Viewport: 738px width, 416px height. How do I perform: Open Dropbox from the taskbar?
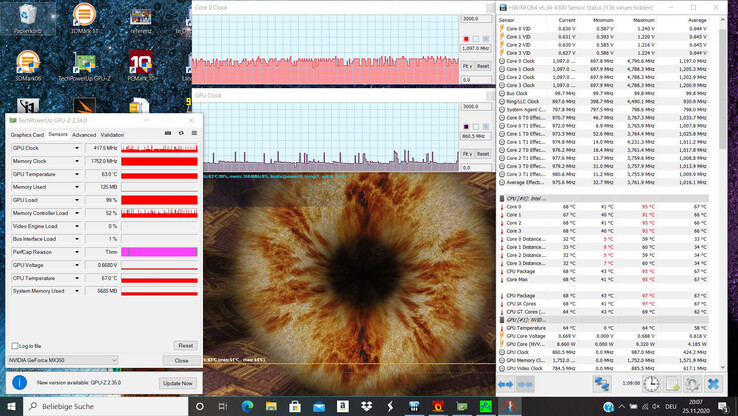point(367,407)
